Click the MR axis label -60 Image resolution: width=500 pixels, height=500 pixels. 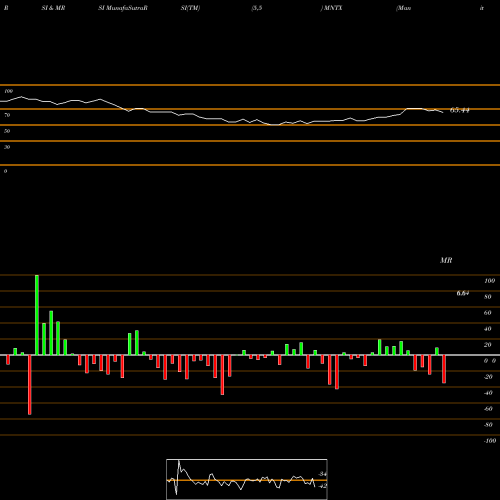(x=488, y=409)
